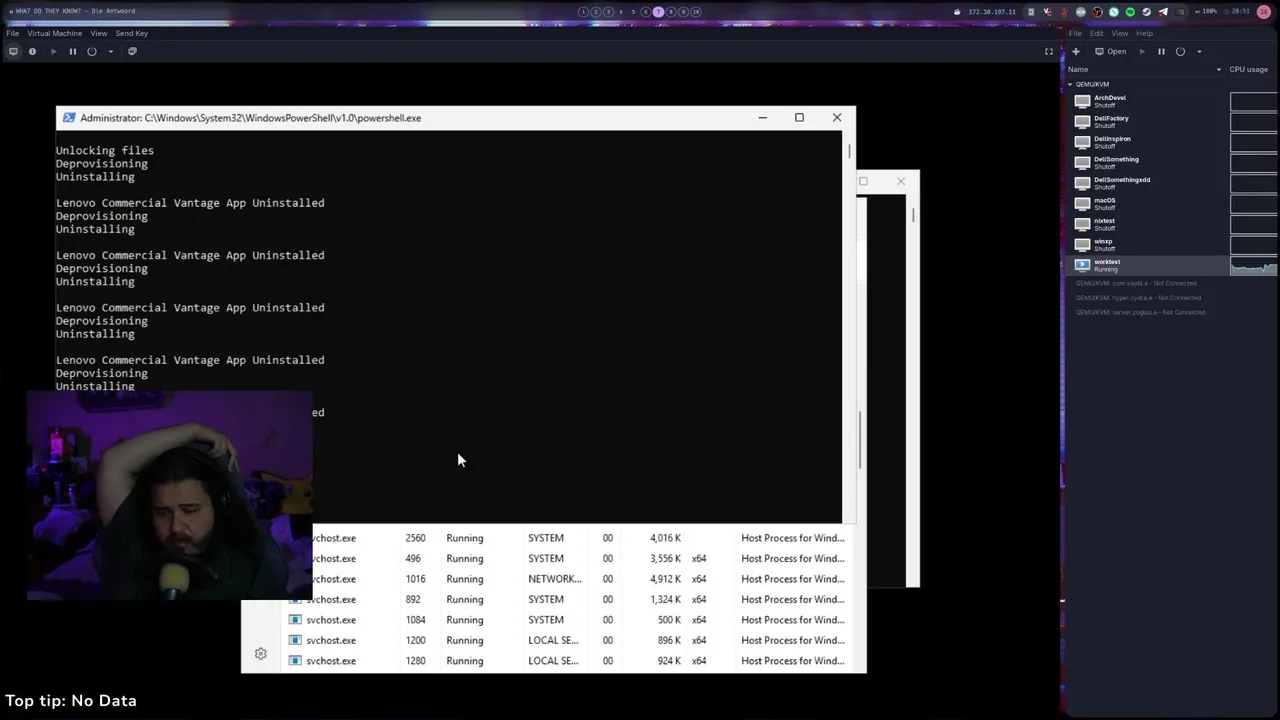
Task: Click the pink notification count badge
Action: [x=1263, y=12]
